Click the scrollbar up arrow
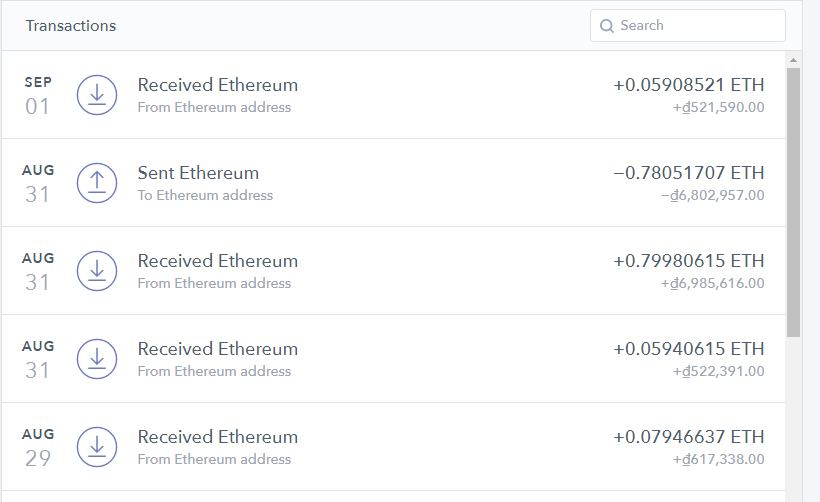 point(793,59)
